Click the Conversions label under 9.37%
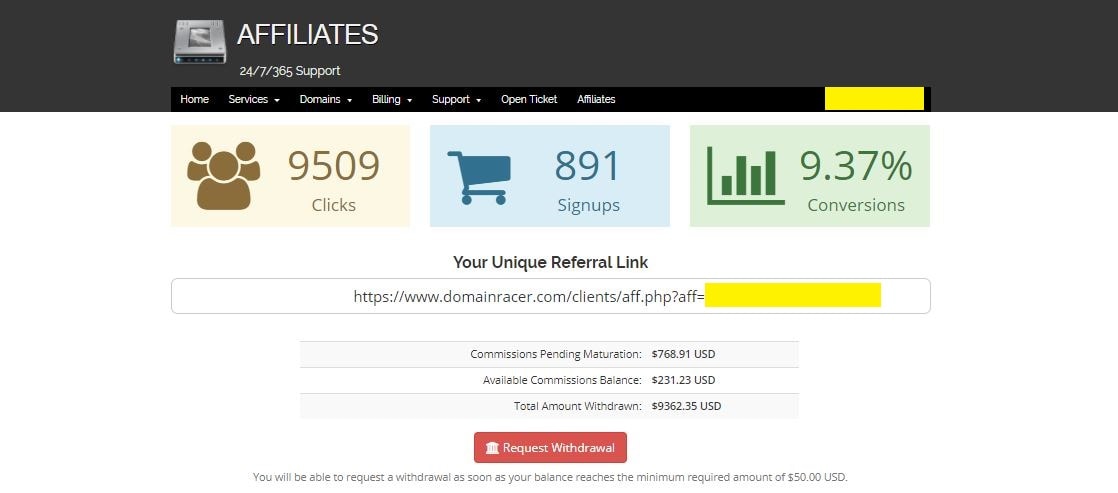This screenshot has width=1118, height=493. (856, 205)
